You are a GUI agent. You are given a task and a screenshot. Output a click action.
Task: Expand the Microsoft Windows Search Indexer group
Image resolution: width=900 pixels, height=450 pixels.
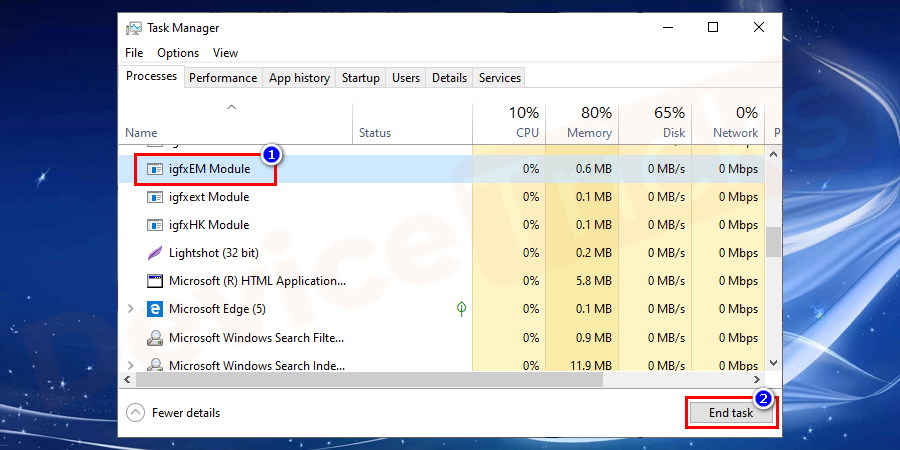tap(130, 365)
